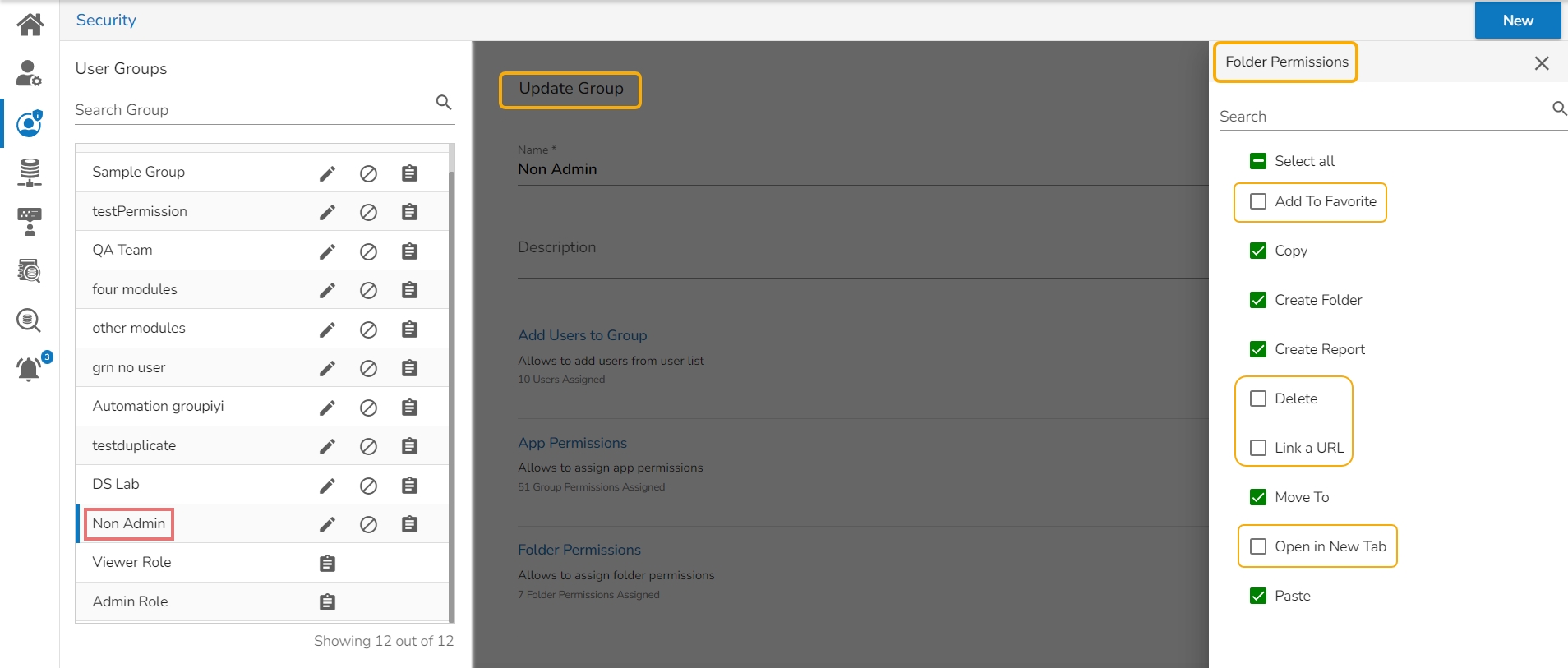Edit the testduplicate group

point(327,446)
